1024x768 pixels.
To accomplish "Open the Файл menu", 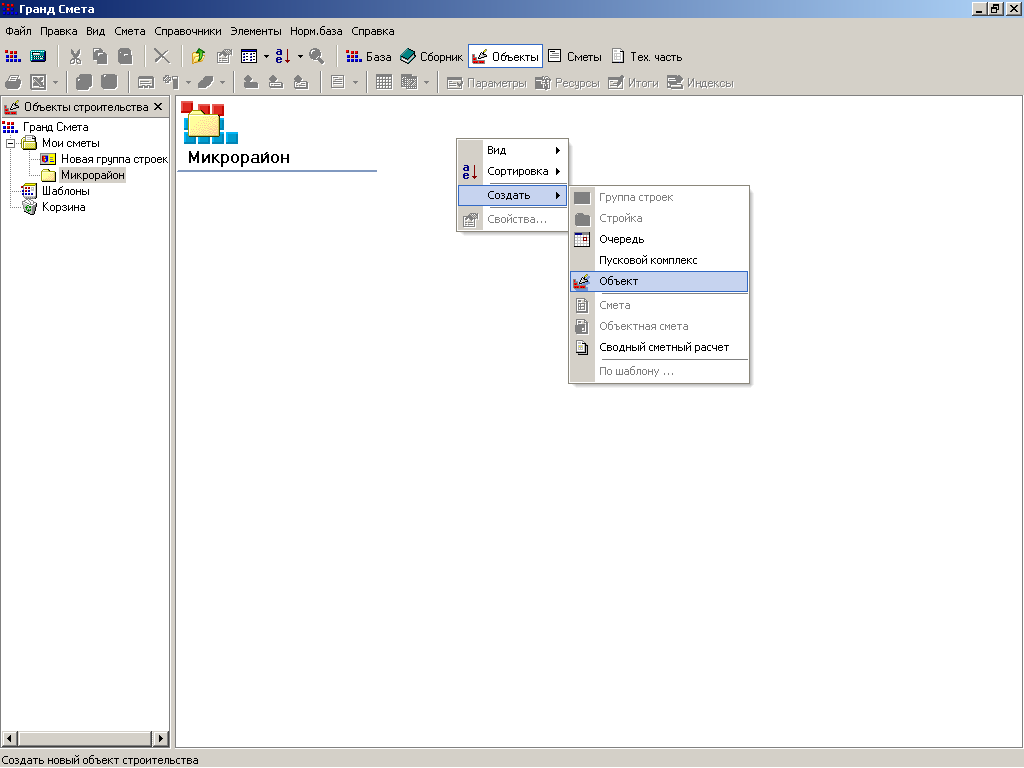I will click(x=18, y=31).
